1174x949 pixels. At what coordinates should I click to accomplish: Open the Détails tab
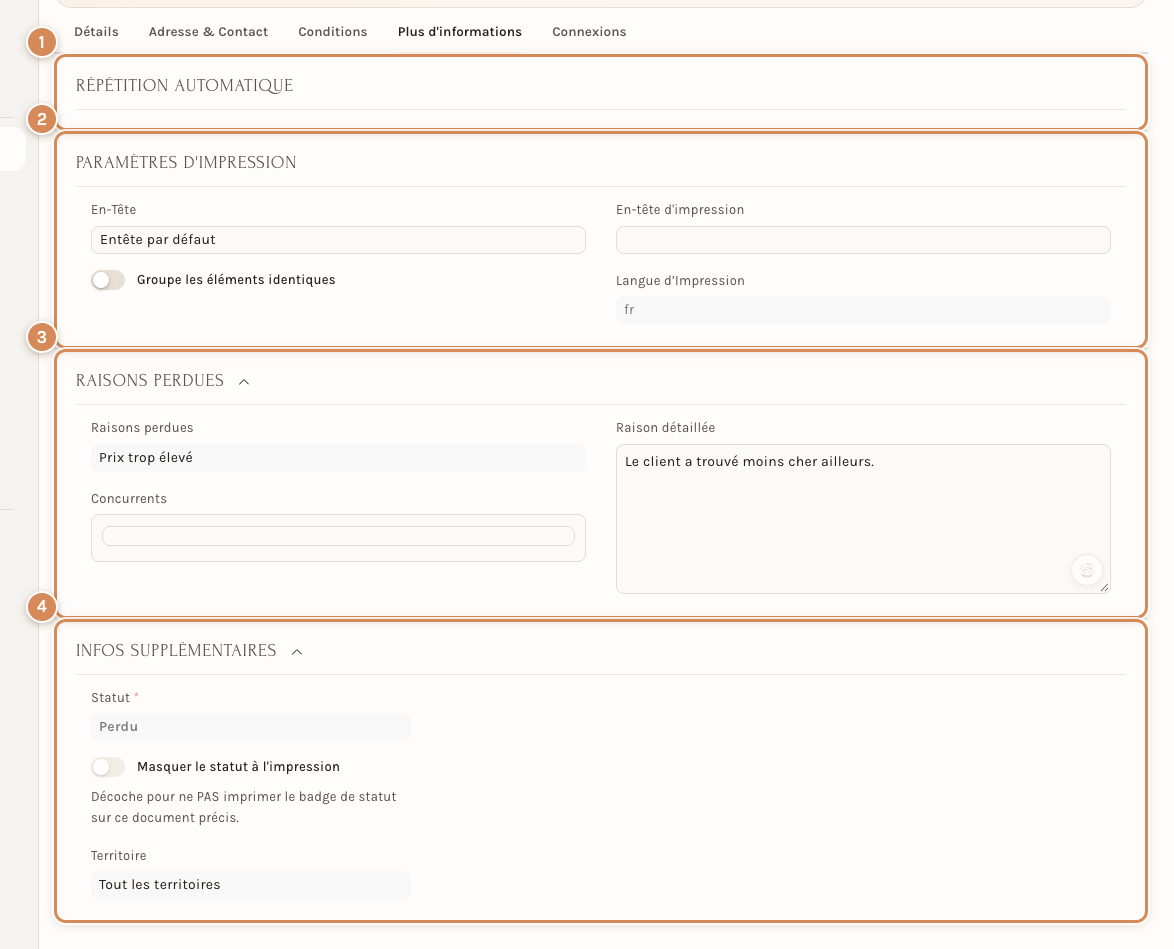coord(97,31)
